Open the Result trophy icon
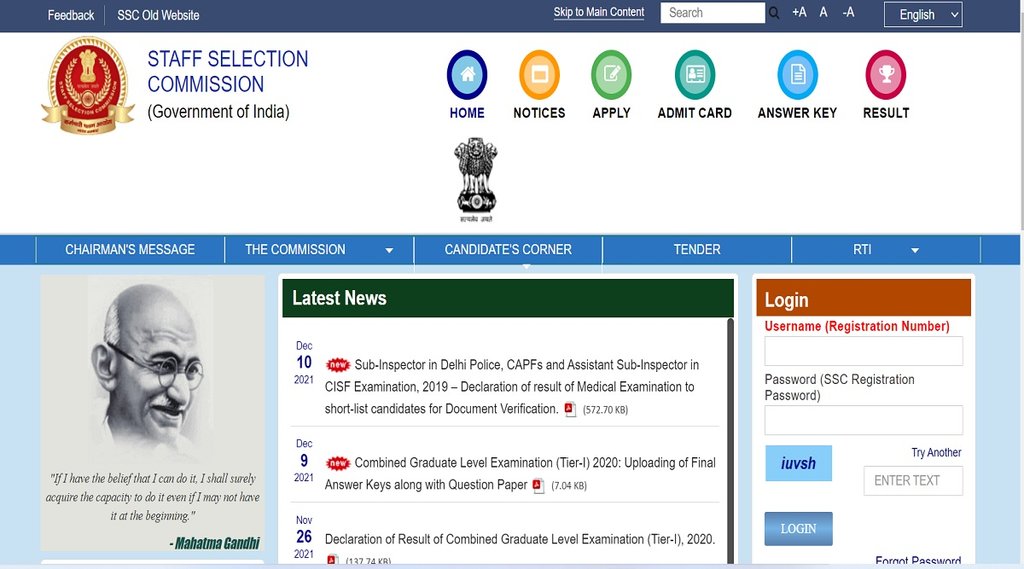The width and height of the screenshot is (1024, 569). (x=885, y=75)
